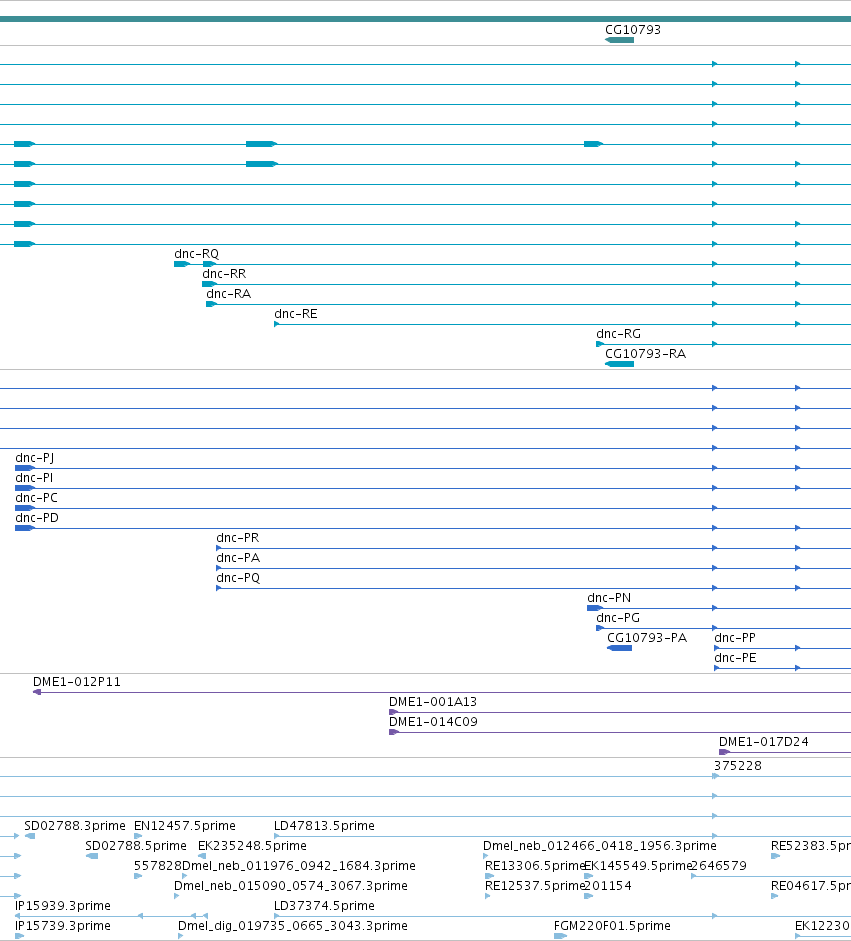This screenshot has height=941, width=851.
Task: Click the 2646579 EST label
Action: pyautogui.click(x=719, y=865)
